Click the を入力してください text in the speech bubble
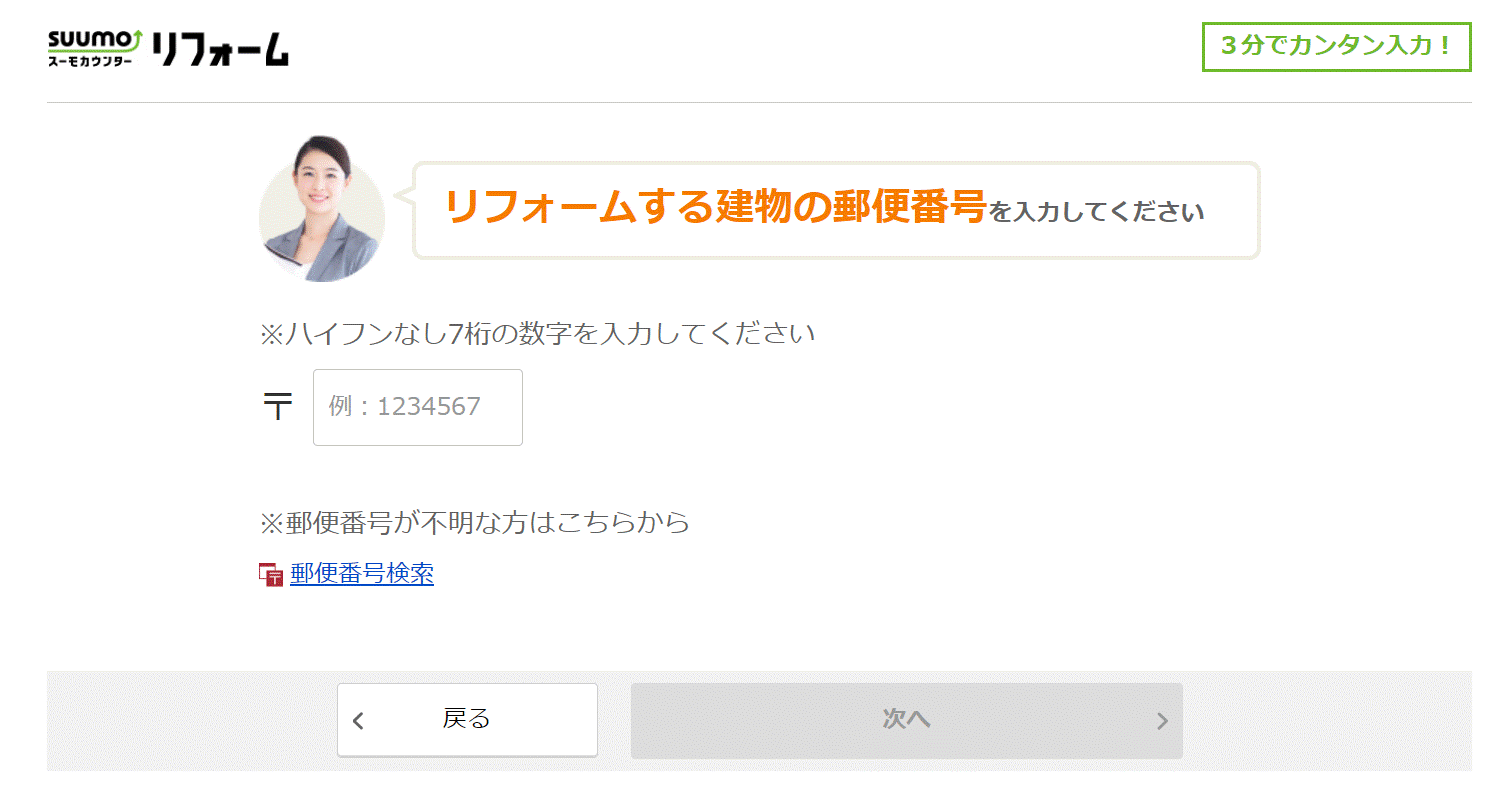Screen dimensions: 1507x799 click(x=1097, y=212)
